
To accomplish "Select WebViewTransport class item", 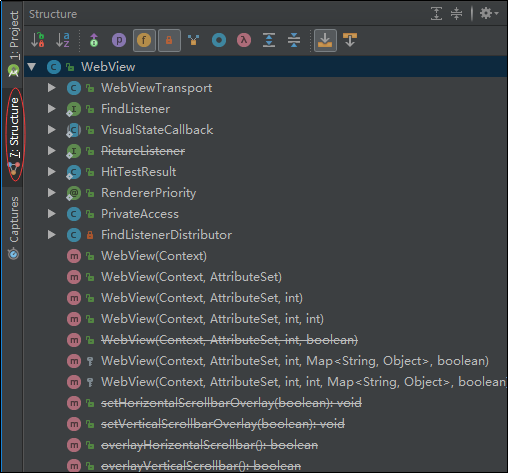I will pyautogui.click(x=156, y=88).
